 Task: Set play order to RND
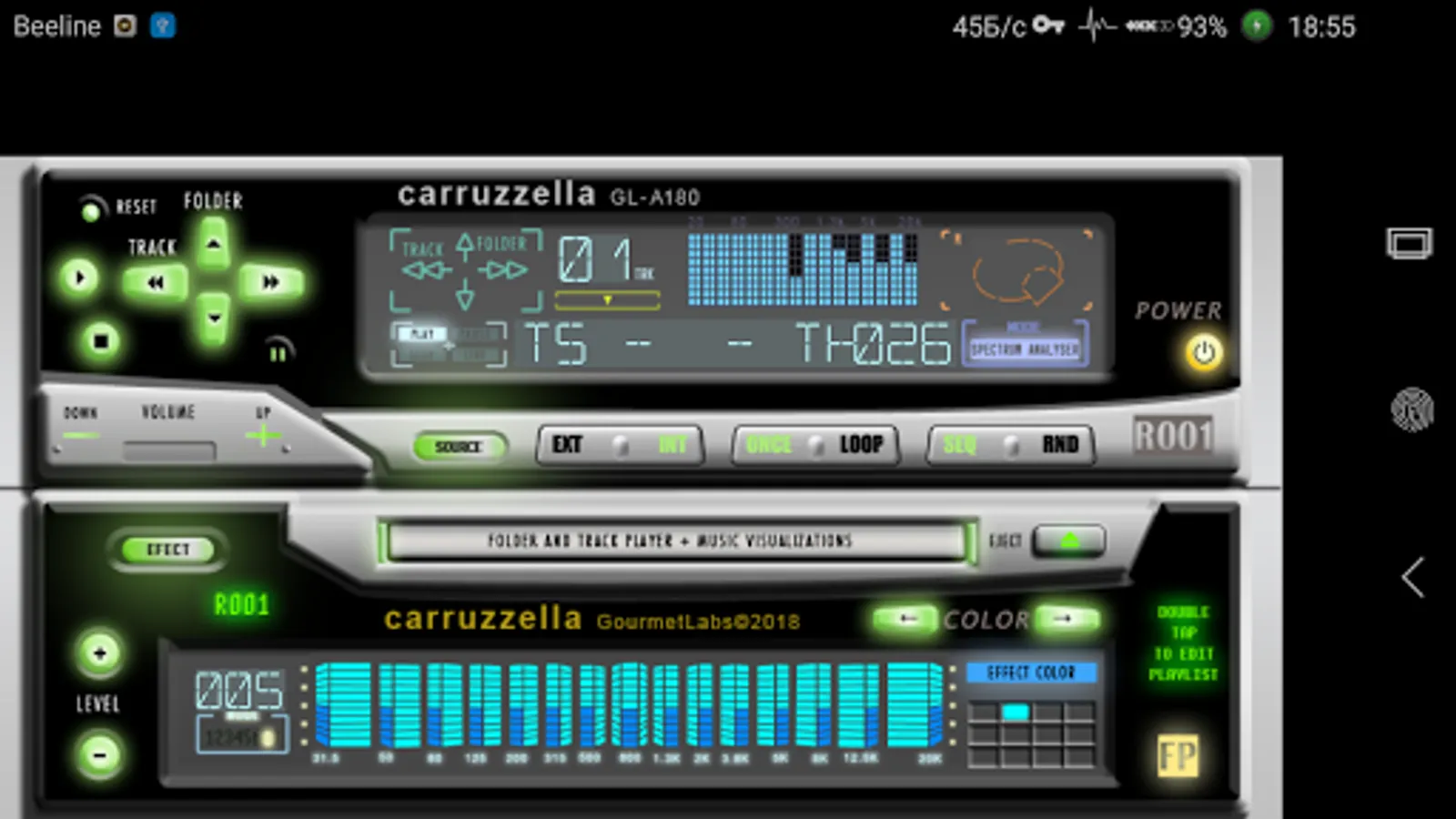[1060, 444]
